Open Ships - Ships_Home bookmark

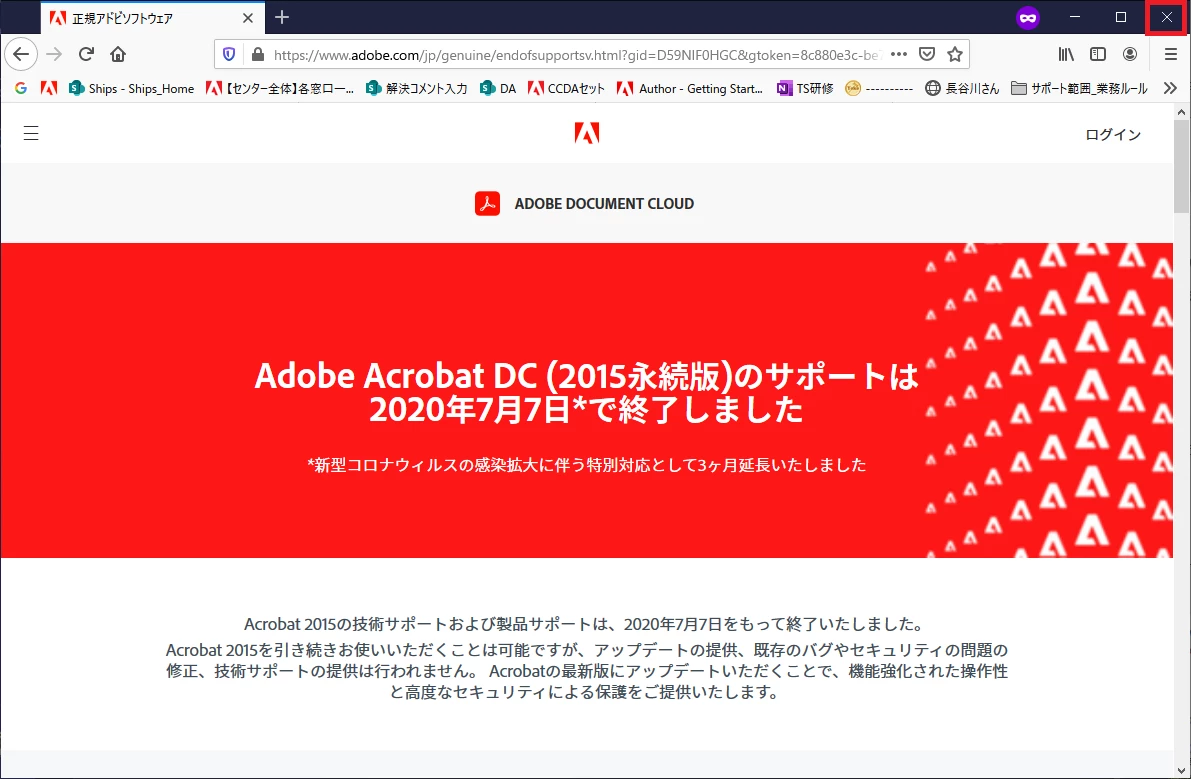(x=131, y=88)
